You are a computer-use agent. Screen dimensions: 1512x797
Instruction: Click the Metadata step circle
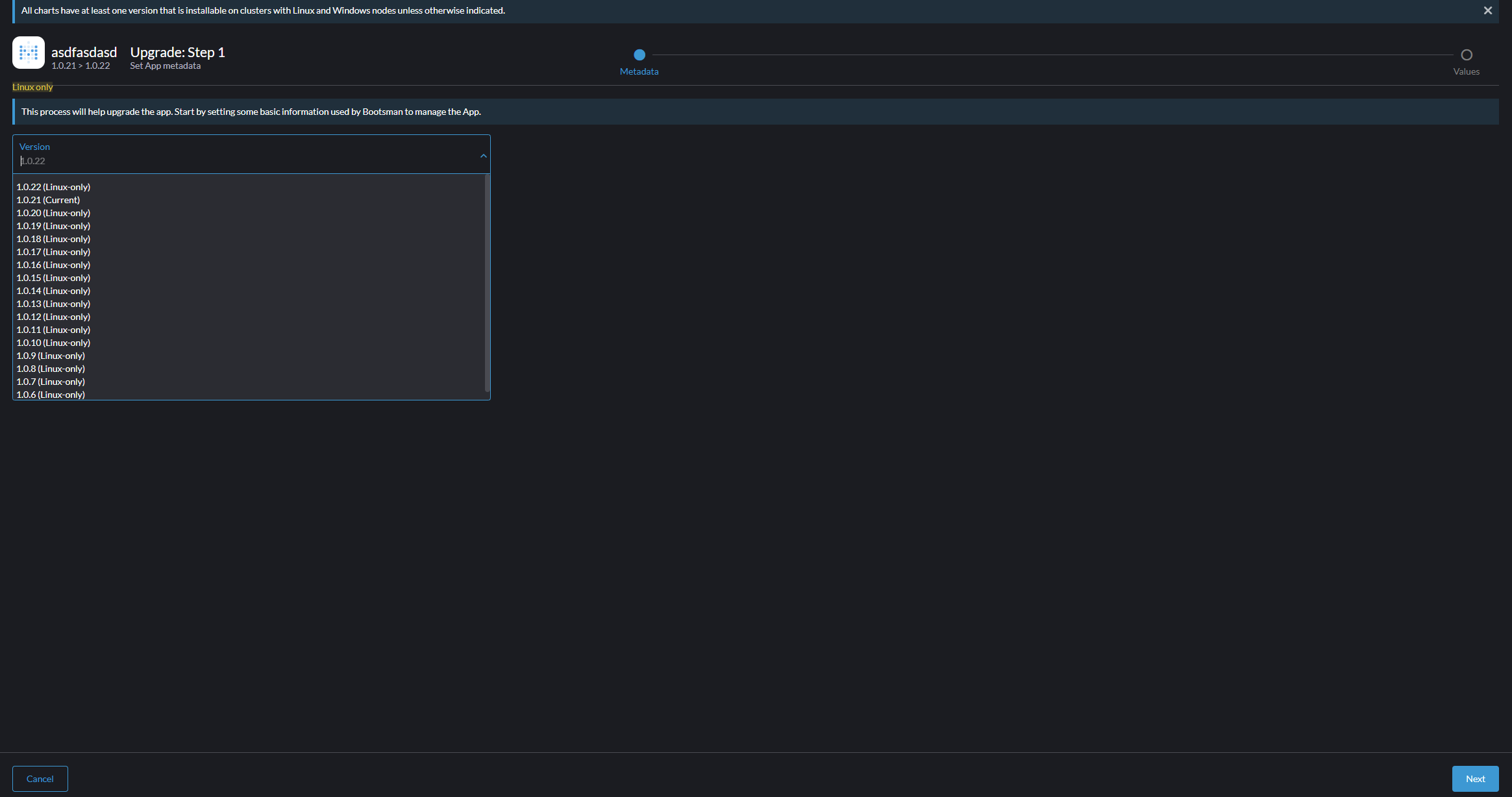(639, 55)
